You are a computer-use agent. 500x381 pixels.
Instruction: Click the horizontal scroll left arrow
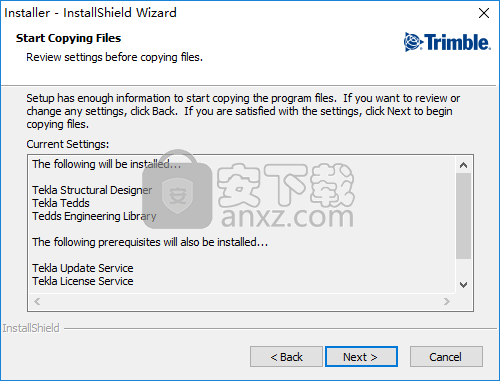point(37,302)
